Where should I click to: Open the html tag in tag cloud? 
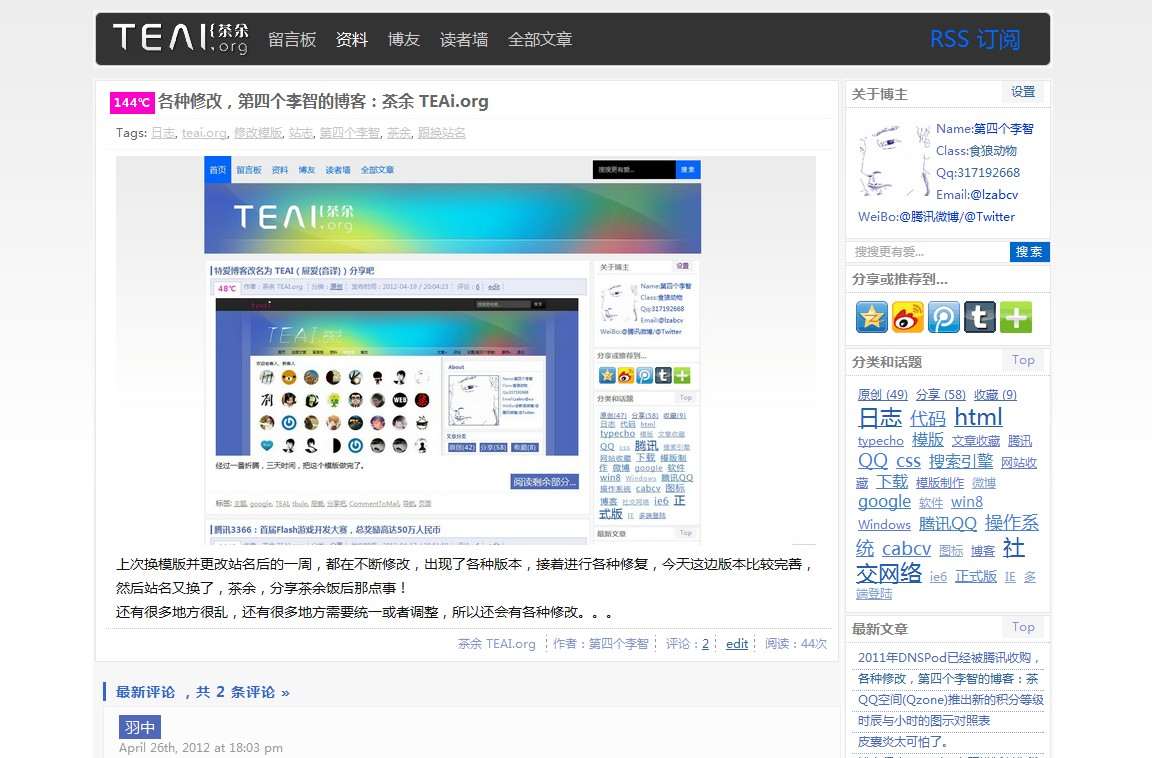coord(978,417)
